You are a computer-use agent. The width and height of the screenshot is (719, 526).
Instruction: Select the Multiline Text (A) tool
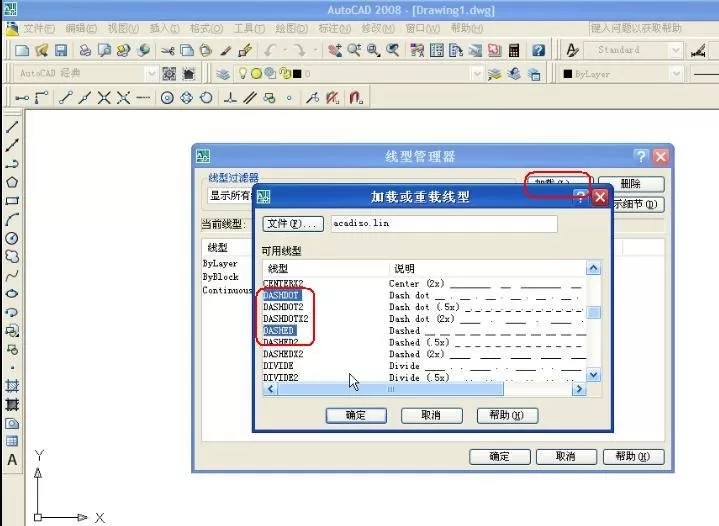(x=12, y=460)
